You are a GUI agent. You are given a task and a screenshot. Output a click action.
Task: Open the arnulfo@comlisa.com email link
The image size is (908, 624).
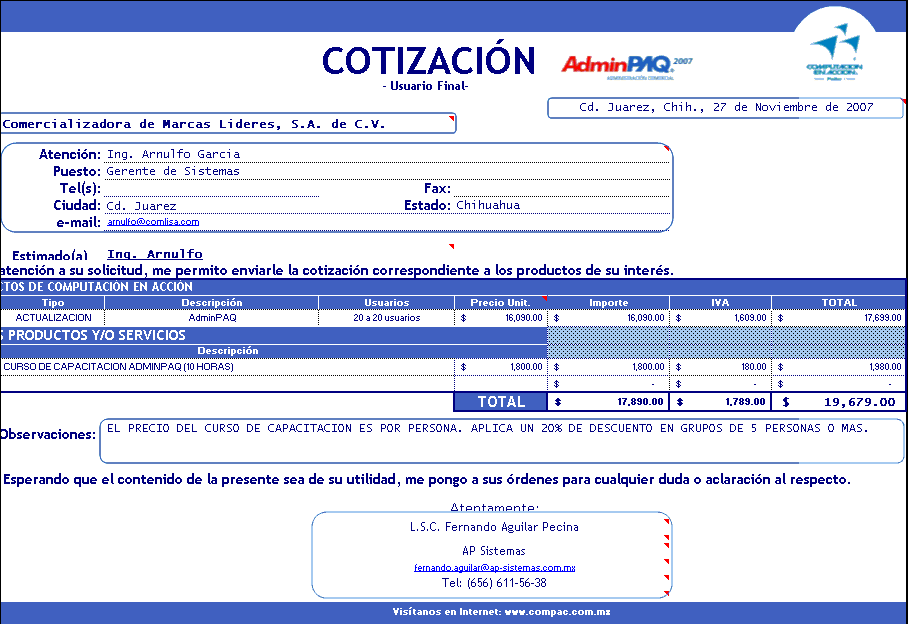point(153,222)
